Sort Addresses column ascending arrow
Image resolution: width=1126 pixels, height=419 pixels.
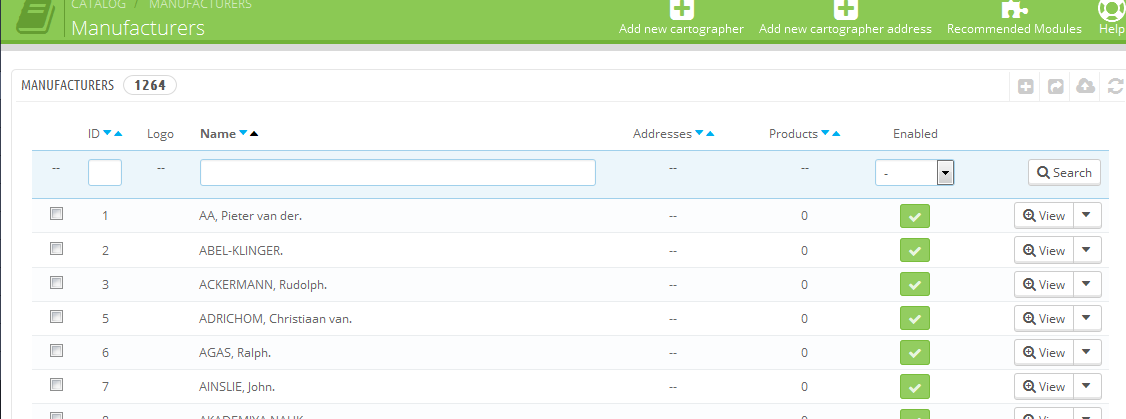click(x=710, y=134)
